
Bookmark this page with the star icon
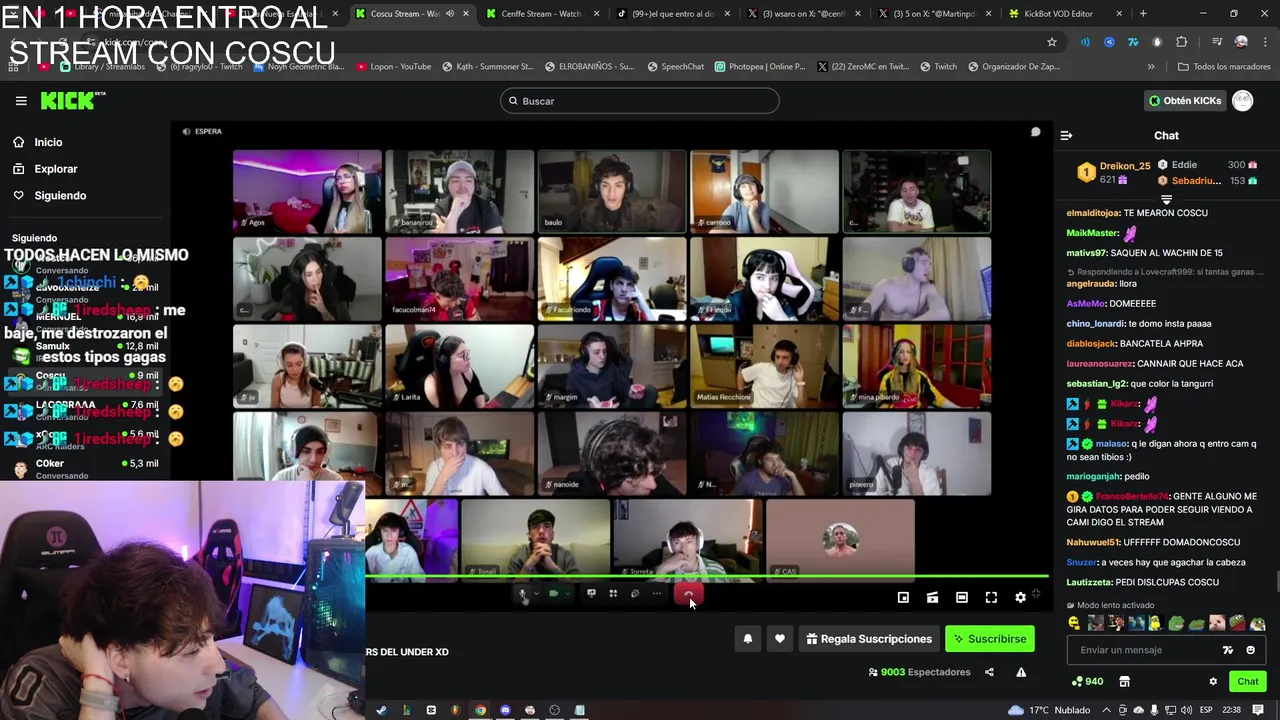(1051, 42)
